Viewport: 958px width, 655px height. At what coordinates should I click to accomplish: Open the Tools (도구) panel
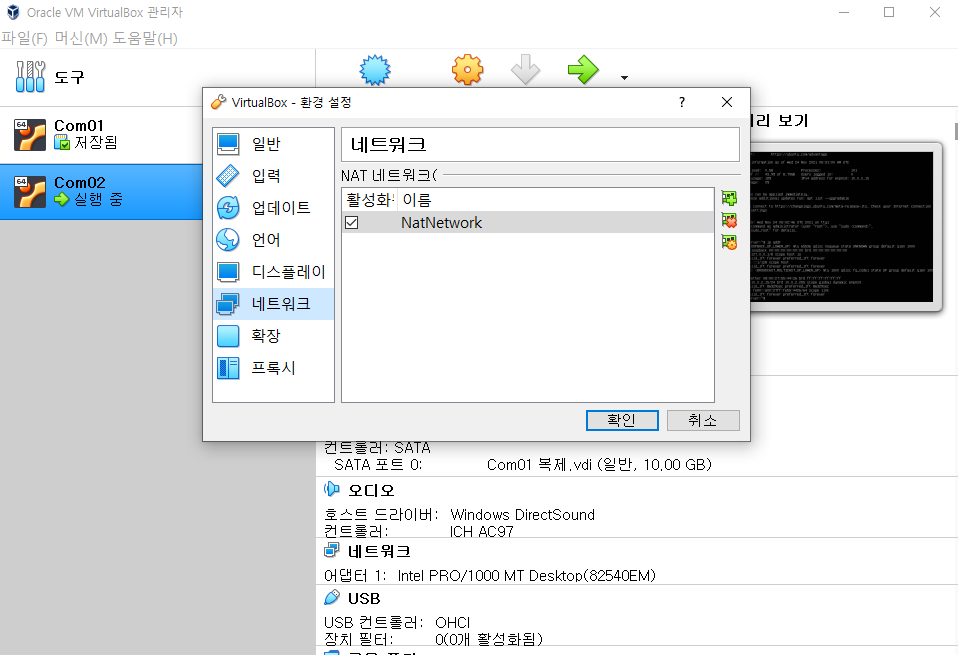pos(158,77)
